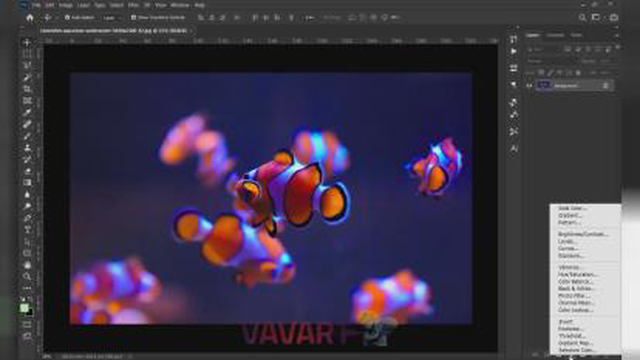Toggle Quick Mask mode below color swatches
This screenshot has width=640, height=360.
[27, 325]
